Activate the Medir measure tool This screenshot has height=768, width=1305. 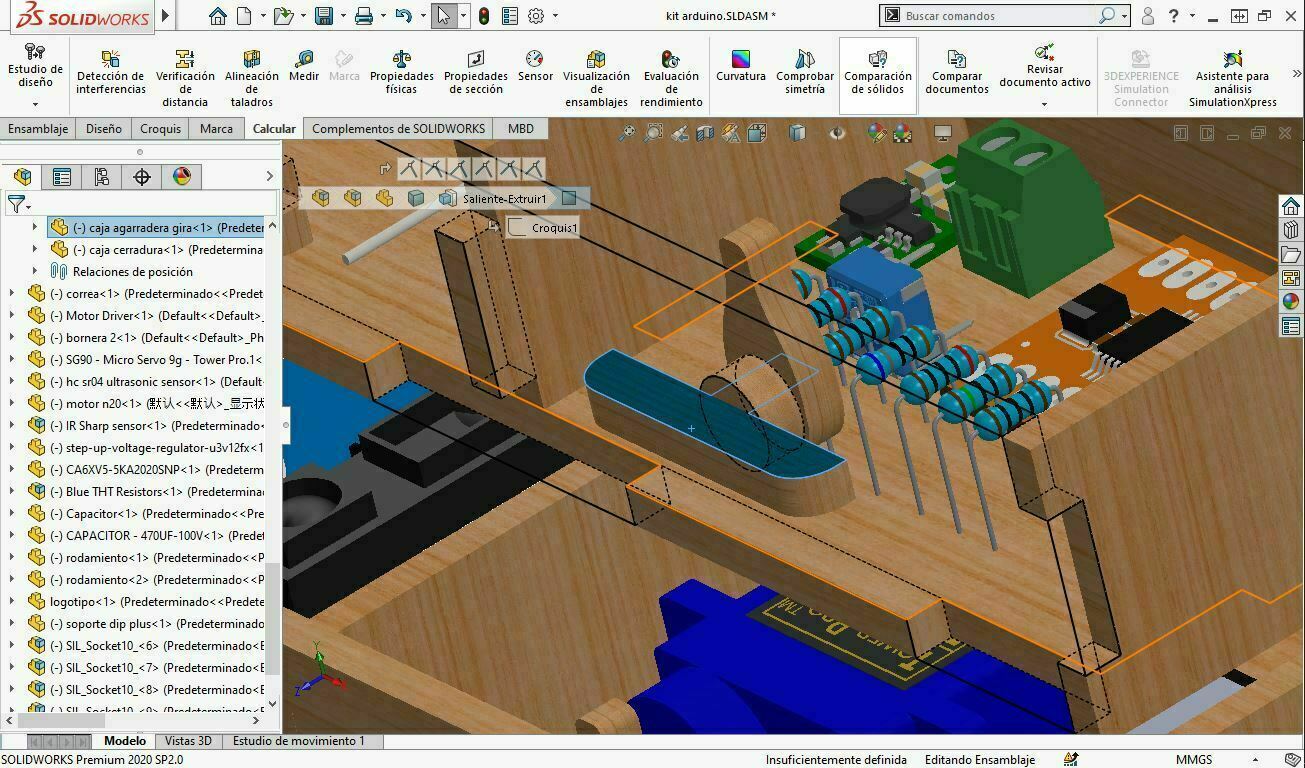304,67
